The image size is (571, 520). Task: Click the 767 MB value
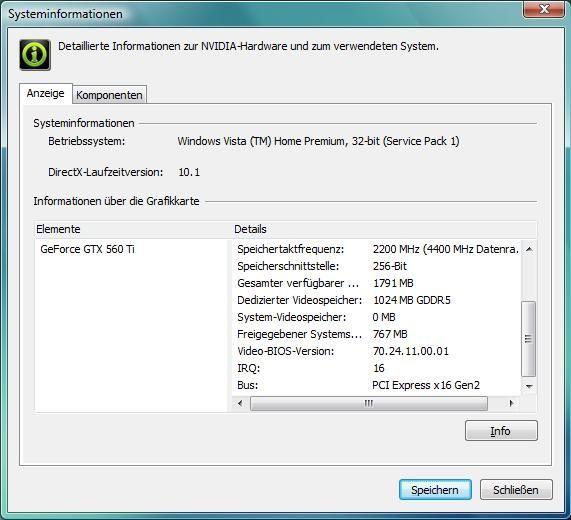(x=390, y=334)
